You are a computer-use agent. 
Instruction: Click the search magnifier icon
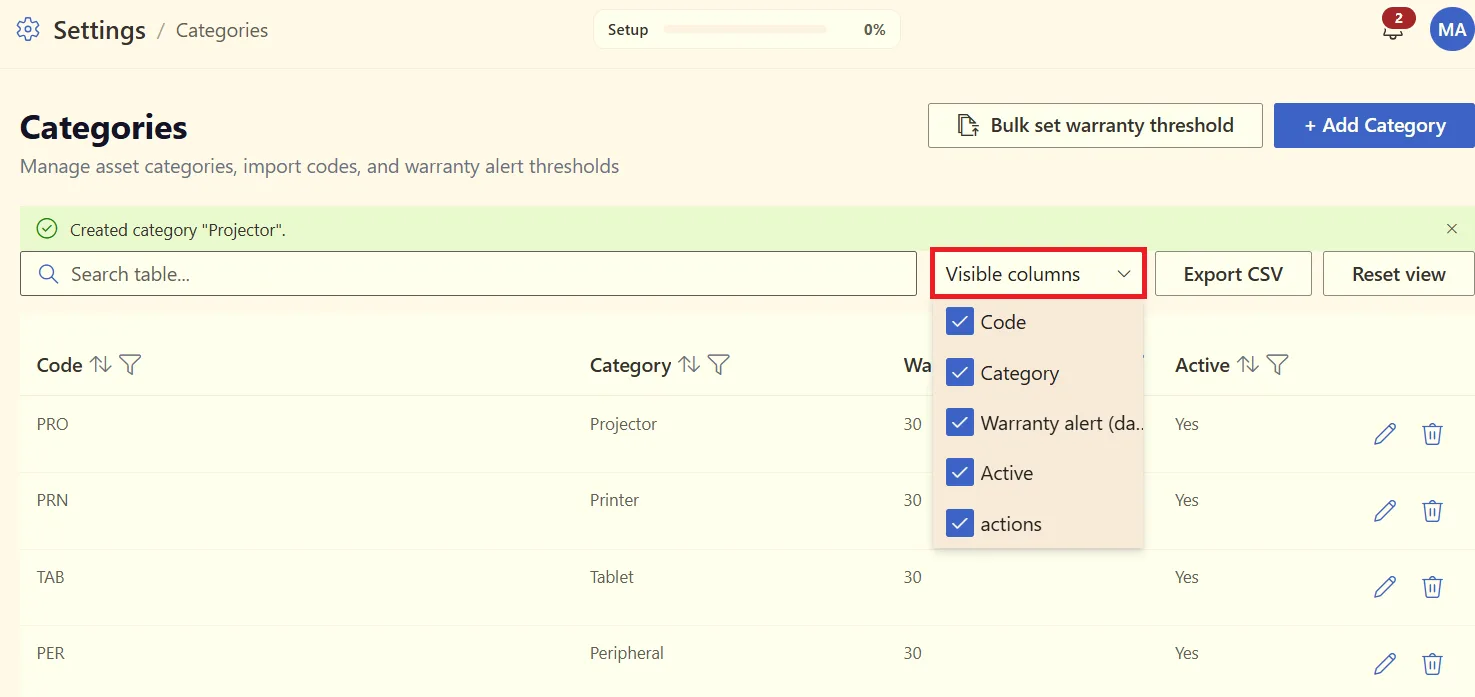(x=48, y=274)
